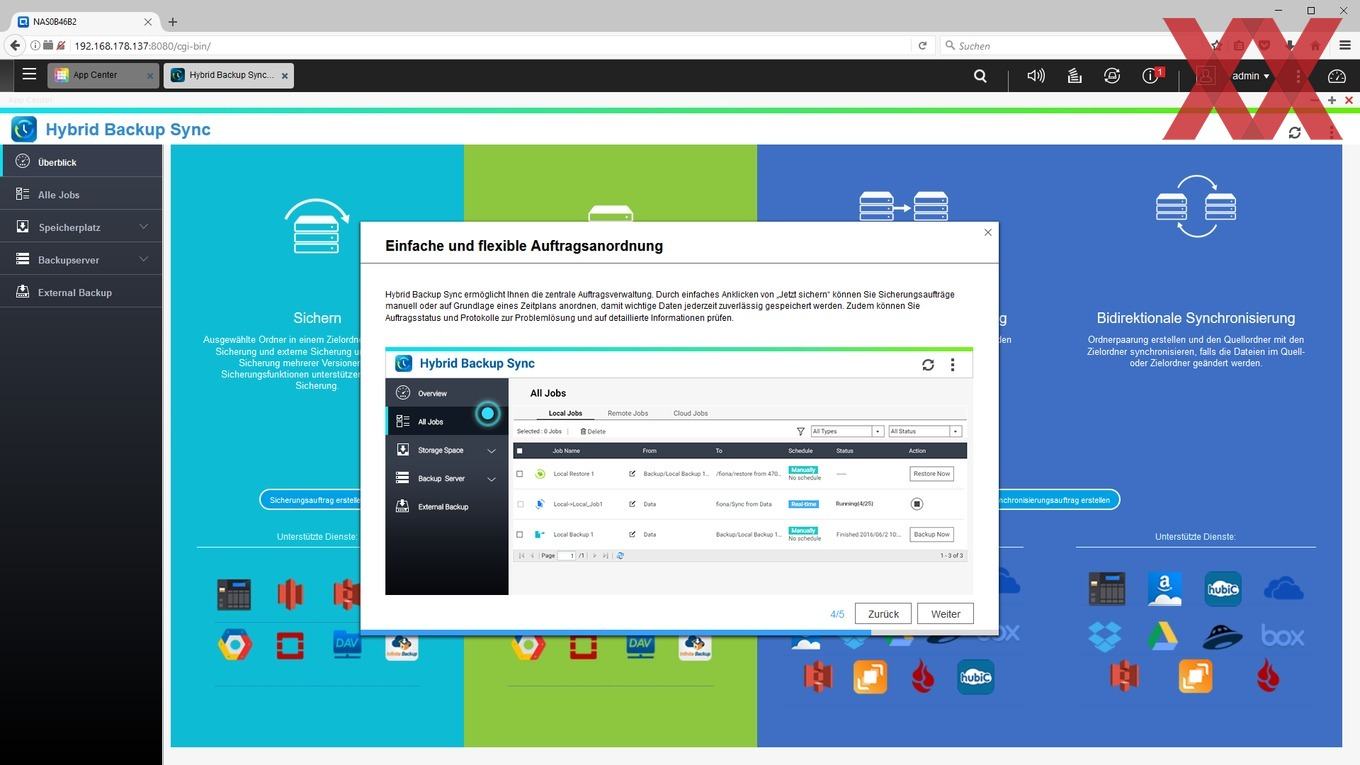
Task: Click the Zurück button
Action: click(x=883, y=614)
